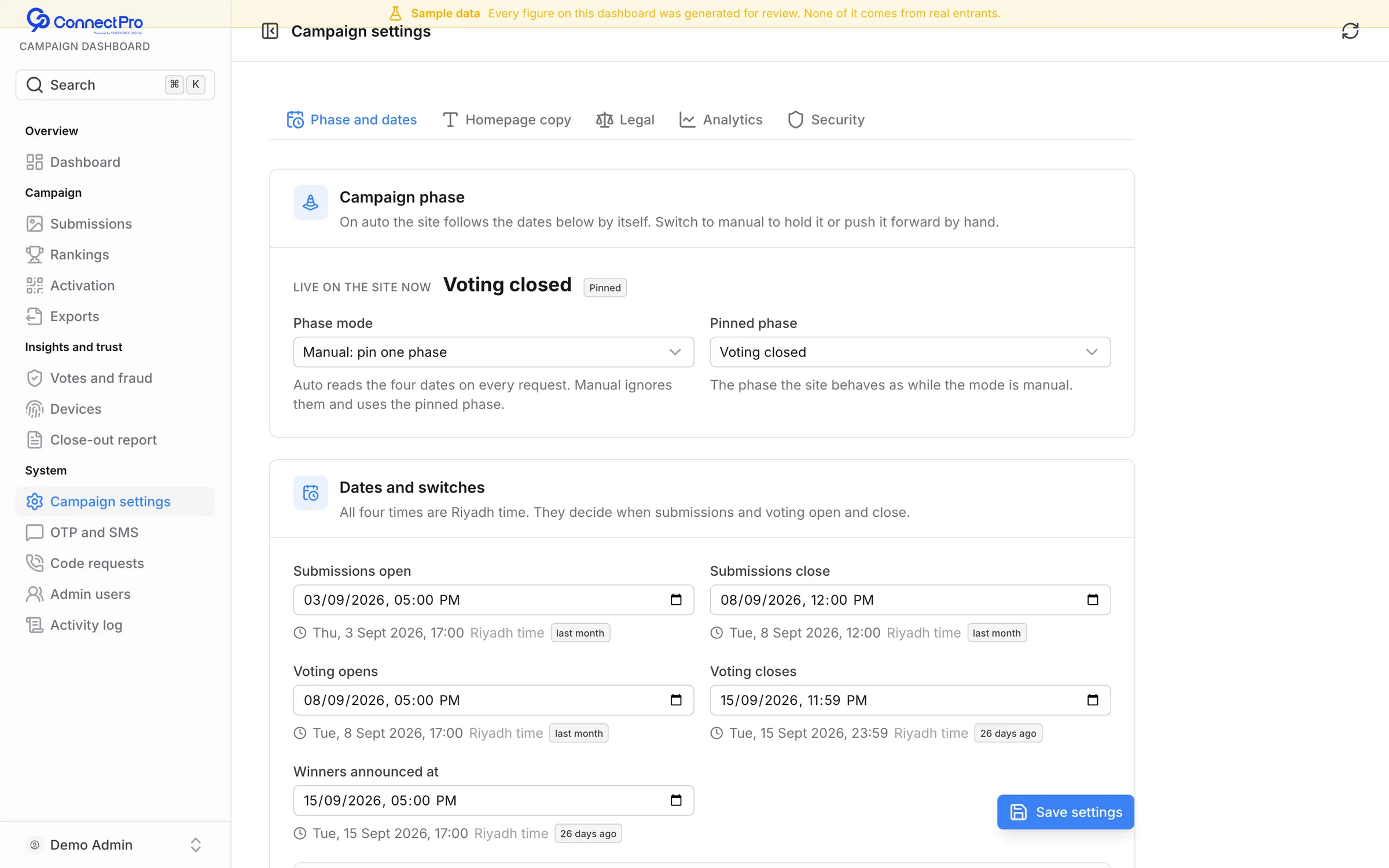Click the Submissions close date field
Viewport: 1389px width, 868px height.
click(910, 599)
